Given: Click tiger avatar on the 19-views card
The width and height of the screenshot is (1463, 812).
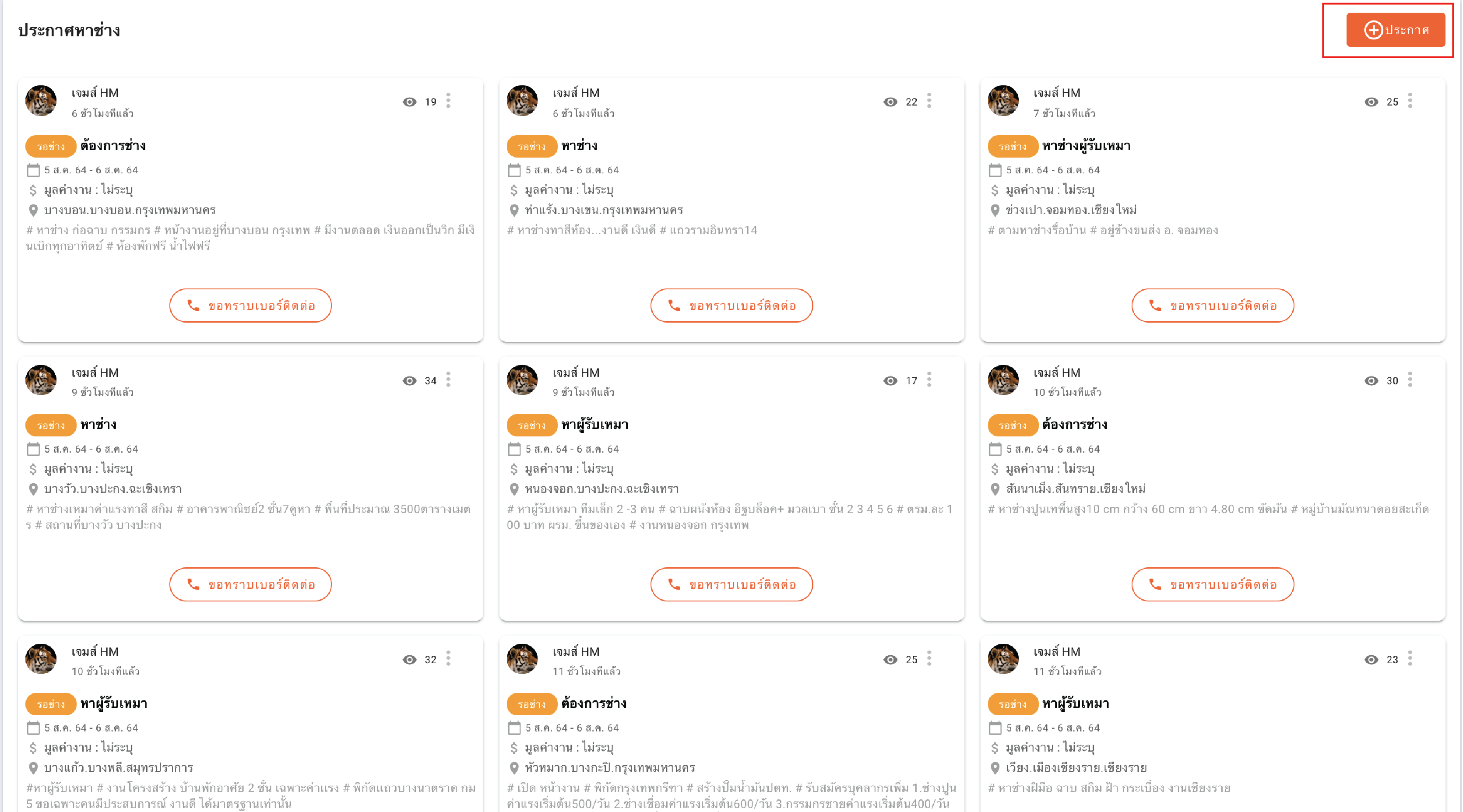Looking at the screenshot, I should [x=41, y=101].
